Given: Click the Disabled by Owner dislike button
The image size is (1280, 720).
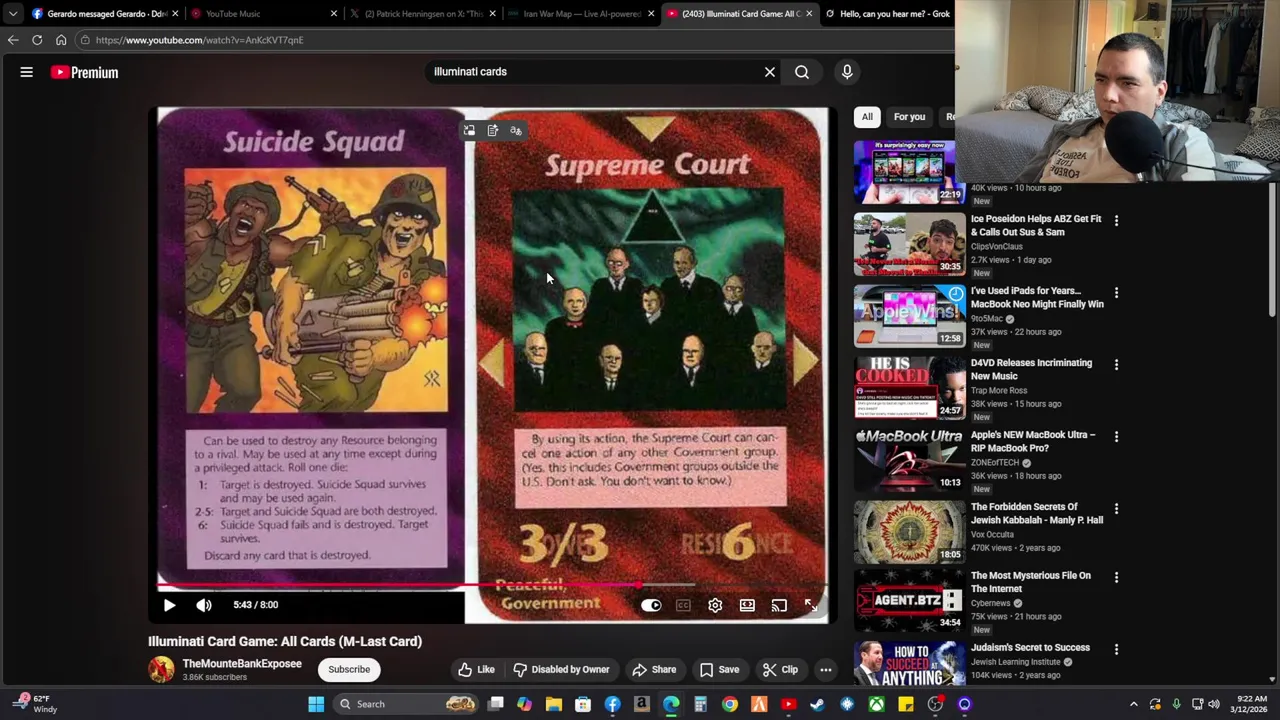Looking at the screenshot, I should point(561,670).
